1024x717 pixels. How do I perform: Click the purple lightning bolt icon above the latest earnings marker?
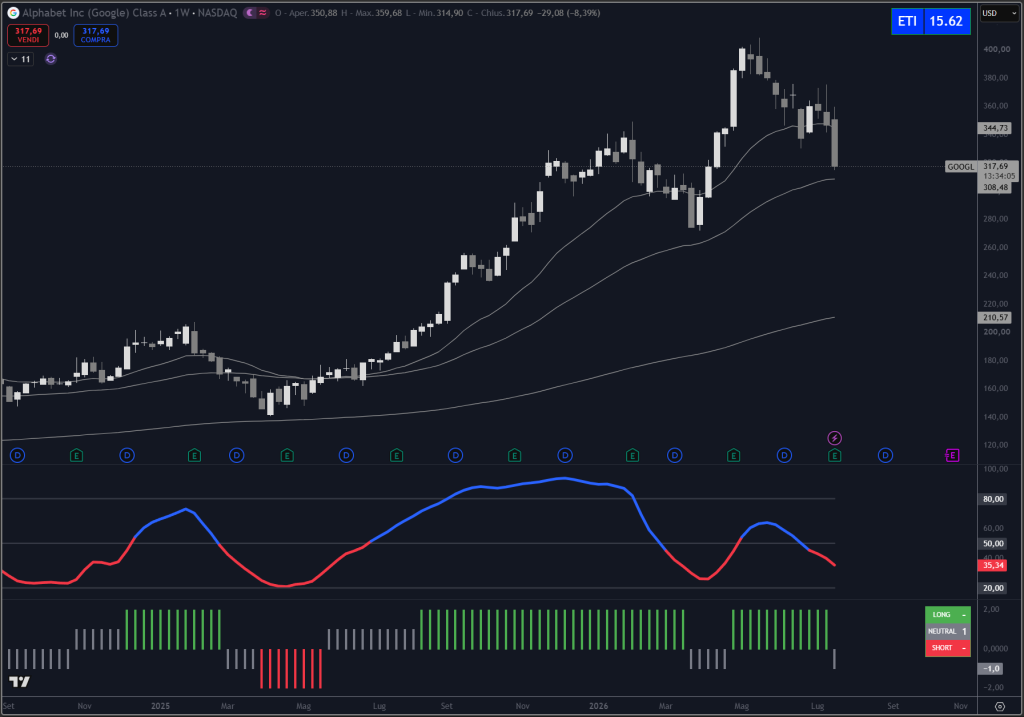click(x=835, y=438)
